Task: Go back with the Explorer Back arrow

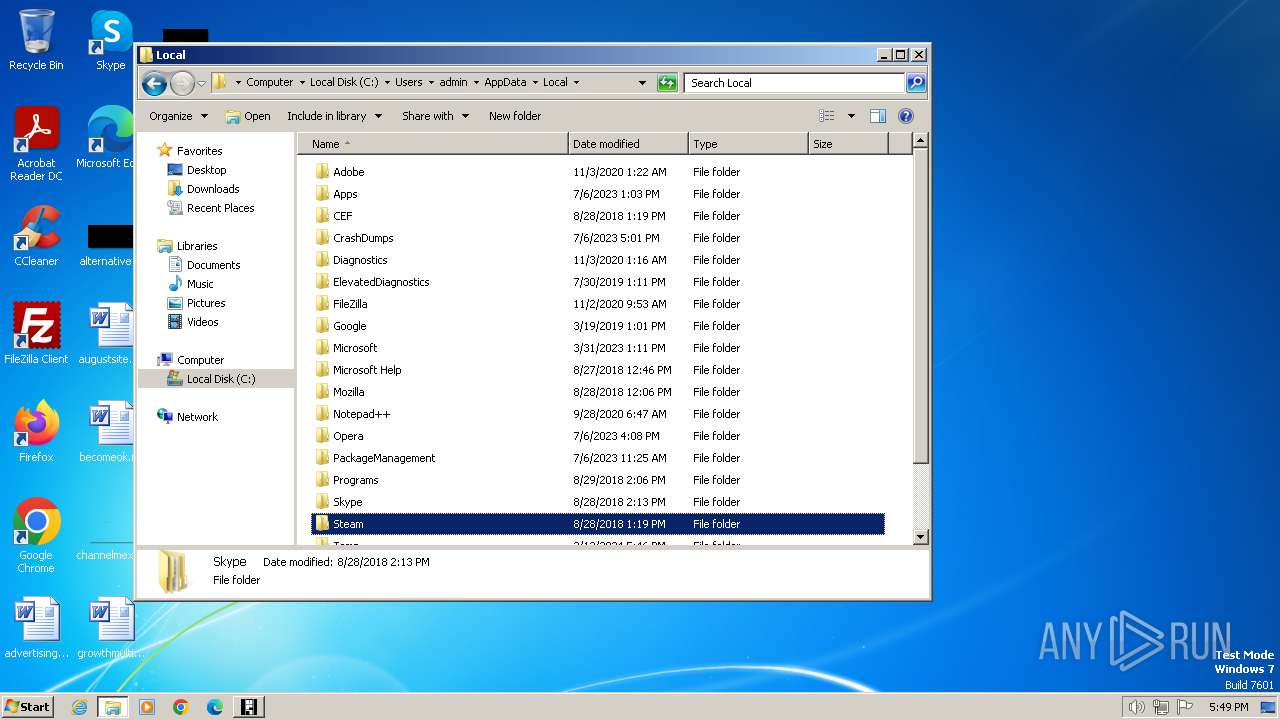Action: tap(154, 83)
